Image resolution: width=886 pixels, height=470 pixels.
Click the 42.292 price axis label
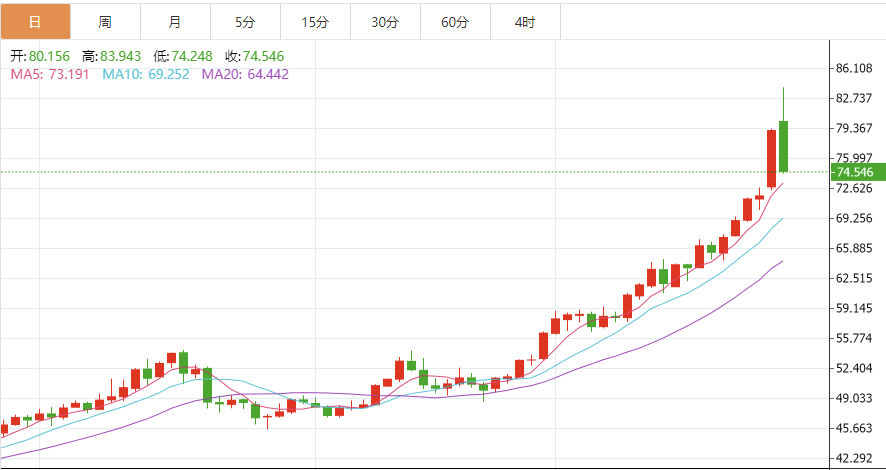855,458
